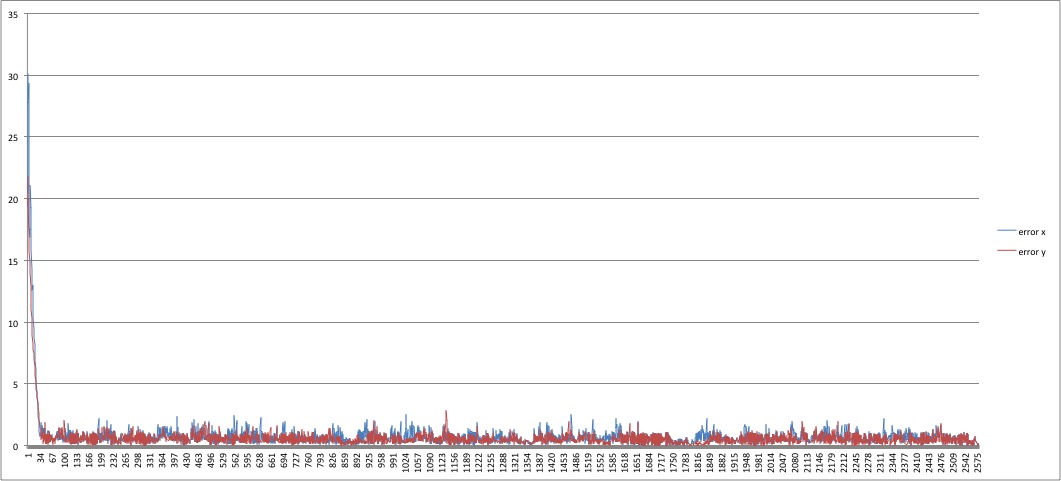Click the y-axis value 30
This screenshot has height=481, width=1061.
point(14,75)
